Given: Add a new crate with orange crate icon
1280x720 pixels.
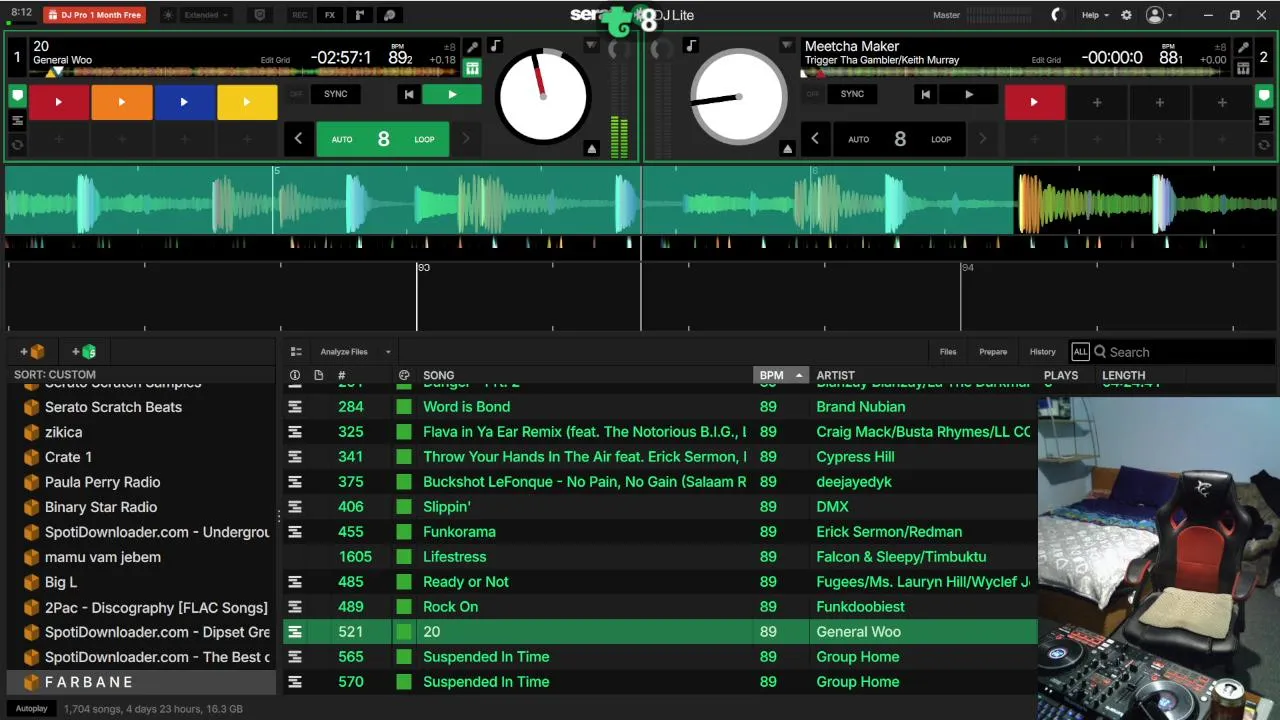Looking at the screenshot, I should (33, 352).
